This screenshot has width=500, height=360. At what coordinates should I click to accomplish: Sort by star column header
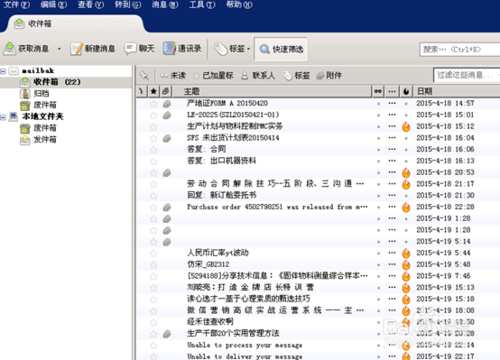(153, 91)
